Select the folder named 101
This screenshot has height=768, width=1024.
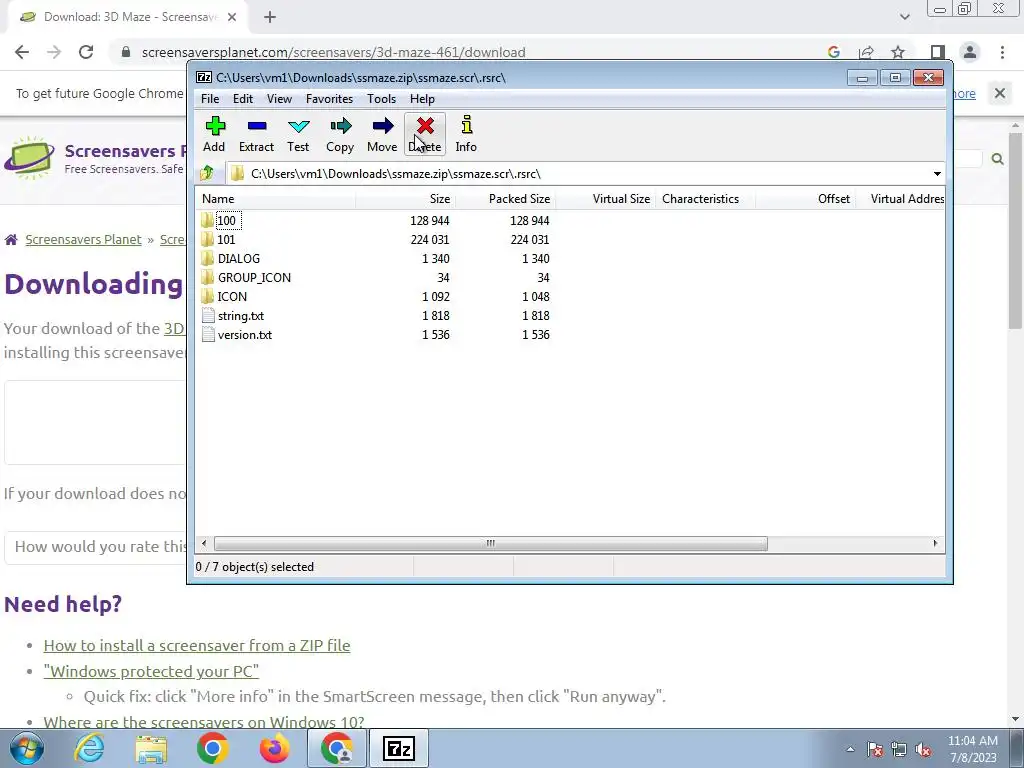[226, 240]
